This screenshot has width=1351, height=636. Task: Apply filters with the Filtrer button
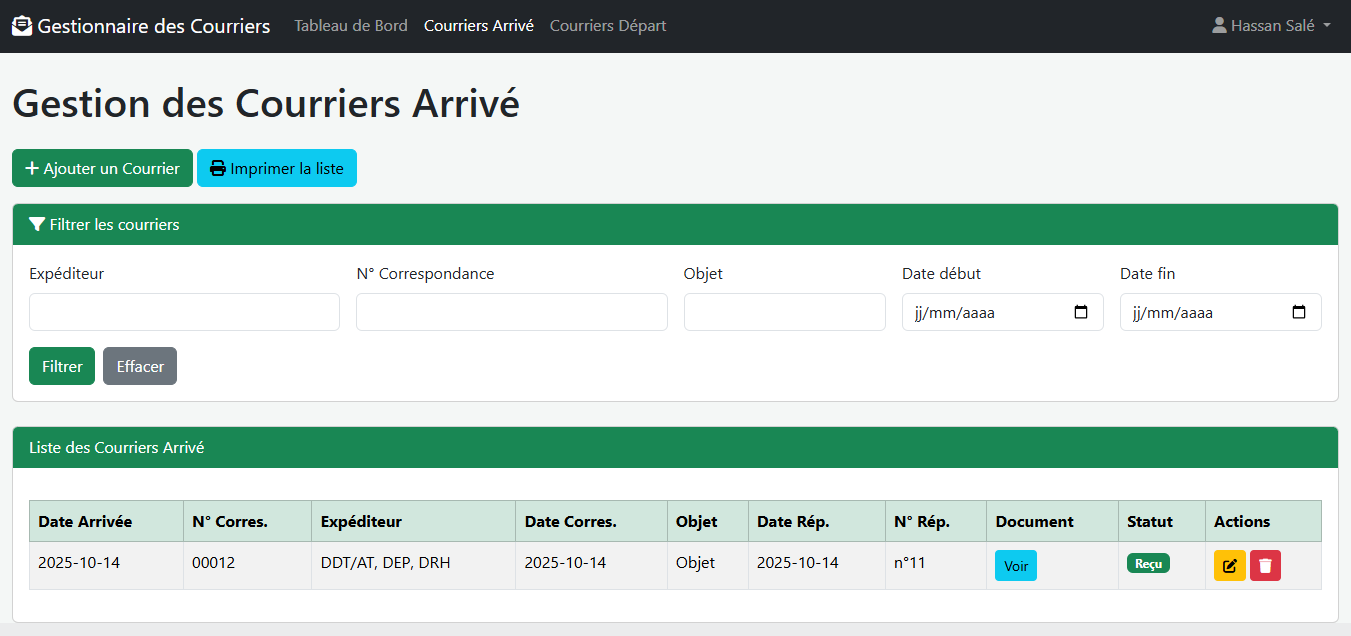[62, 366]
